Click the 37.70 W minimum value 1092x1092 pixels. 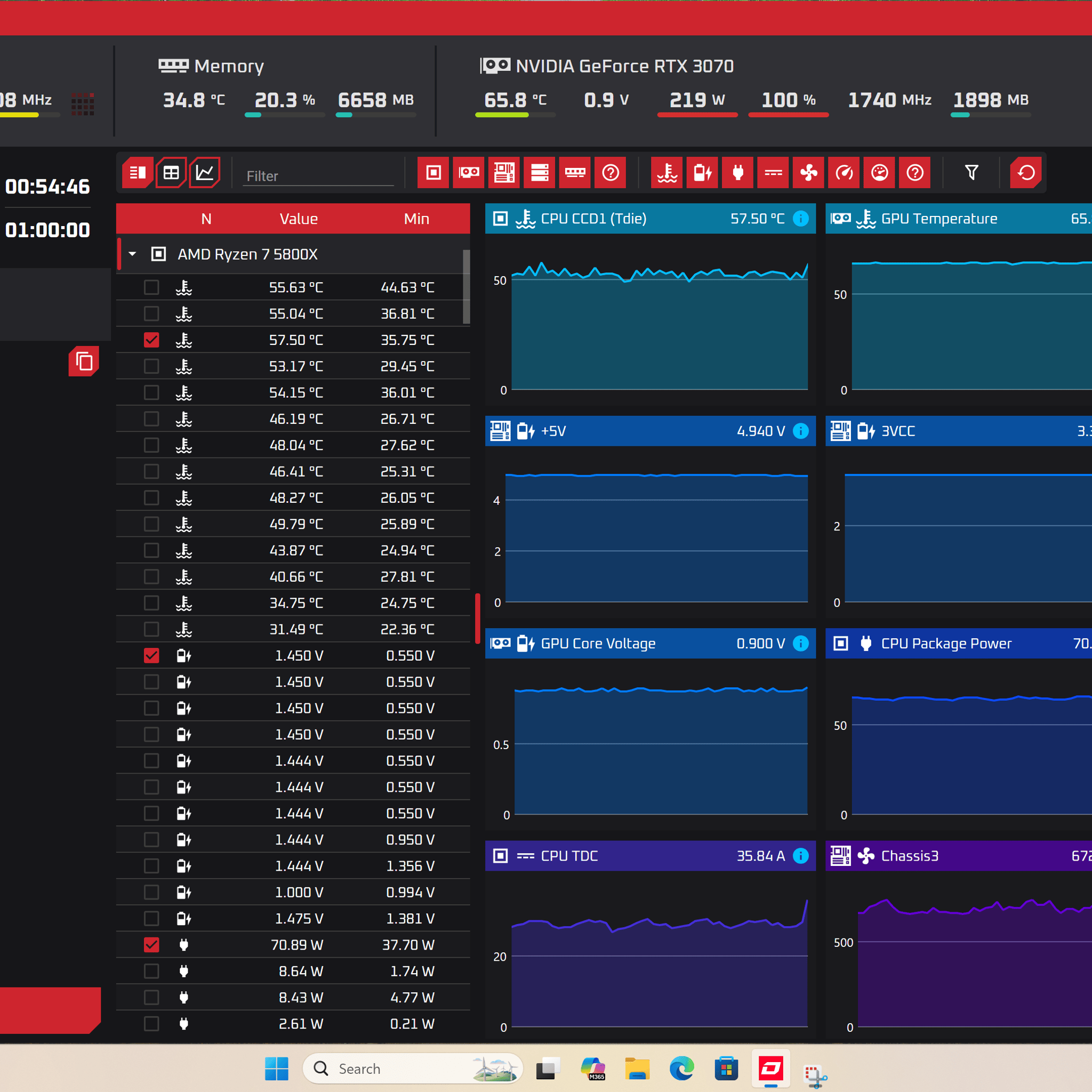pyautogui.click(x=408, y=944)
